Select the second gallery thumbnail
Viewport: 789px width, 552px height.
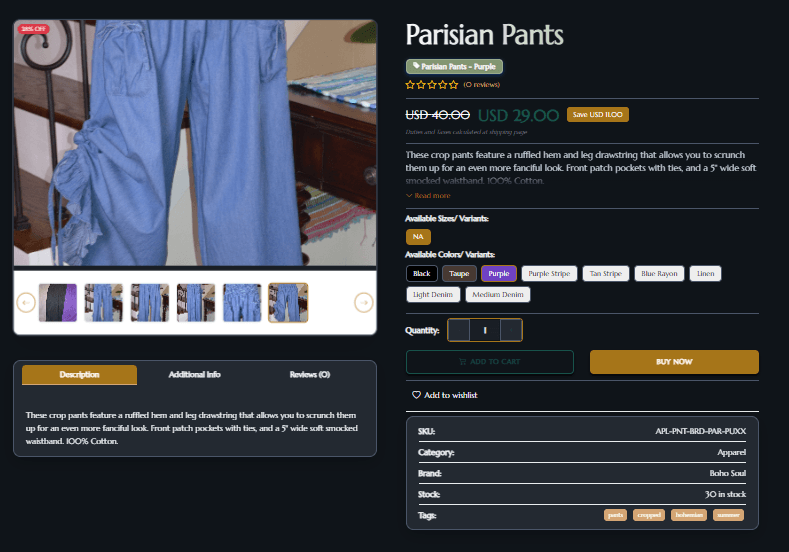pyautogui.click(x=104, y=302)
